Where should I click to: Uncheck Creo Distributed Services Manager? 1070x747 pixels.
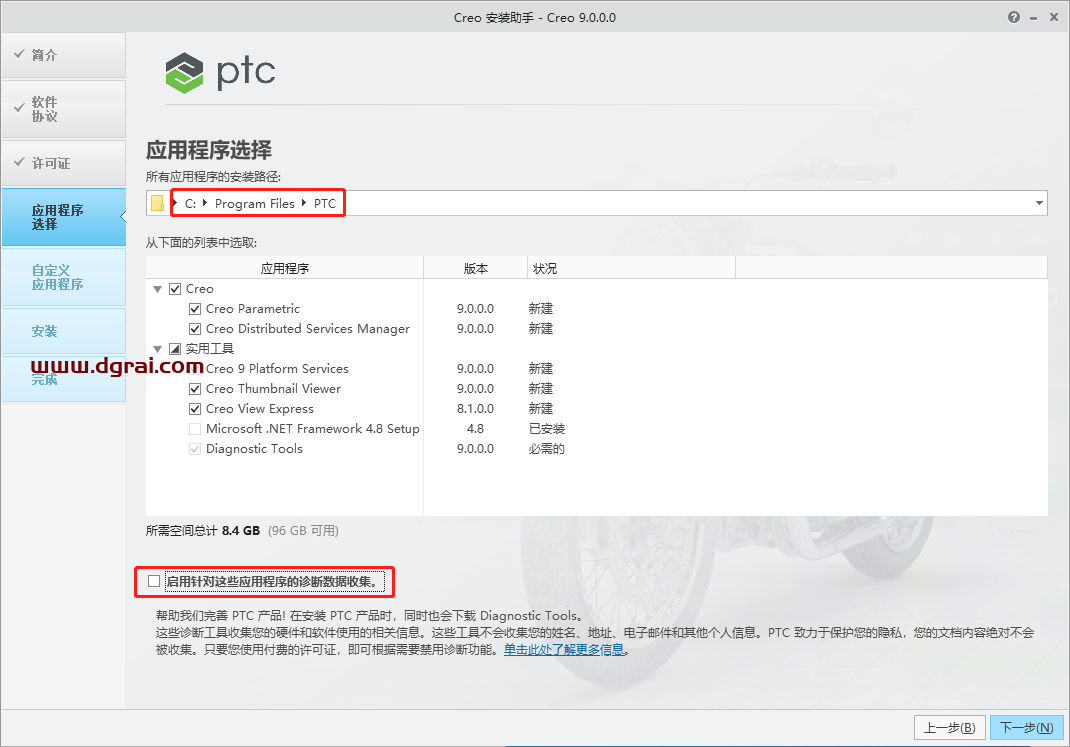click(x=195, y=329)
